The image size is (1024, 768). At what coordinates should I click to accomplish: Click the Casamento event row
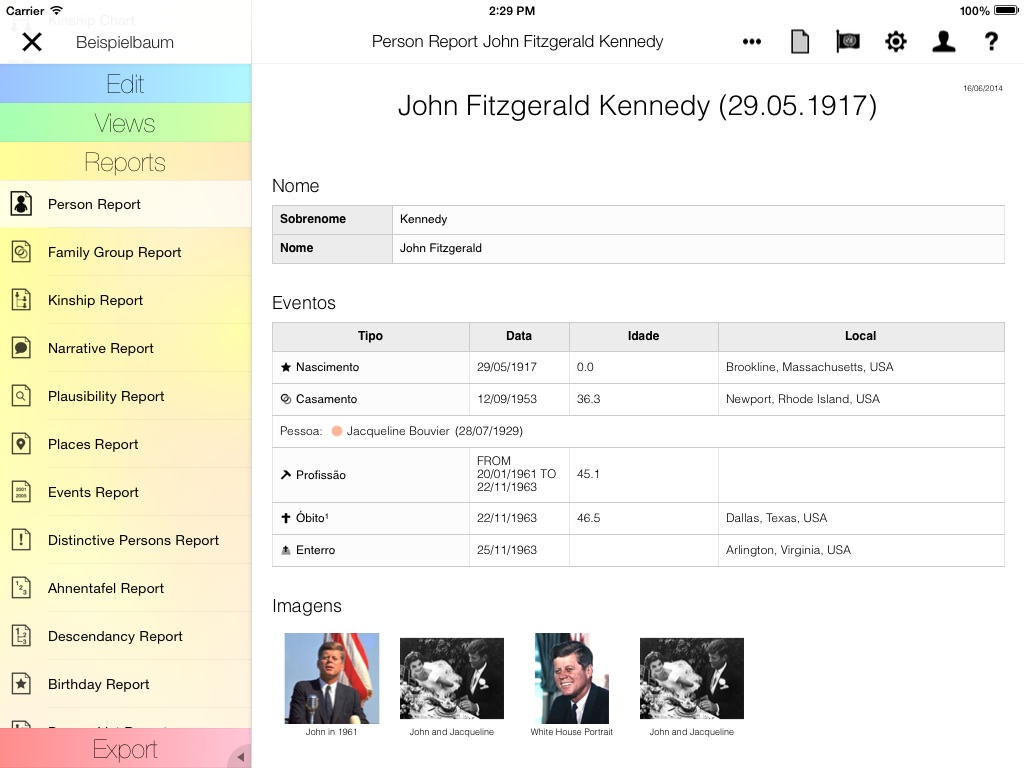click(x=638, y=399)
